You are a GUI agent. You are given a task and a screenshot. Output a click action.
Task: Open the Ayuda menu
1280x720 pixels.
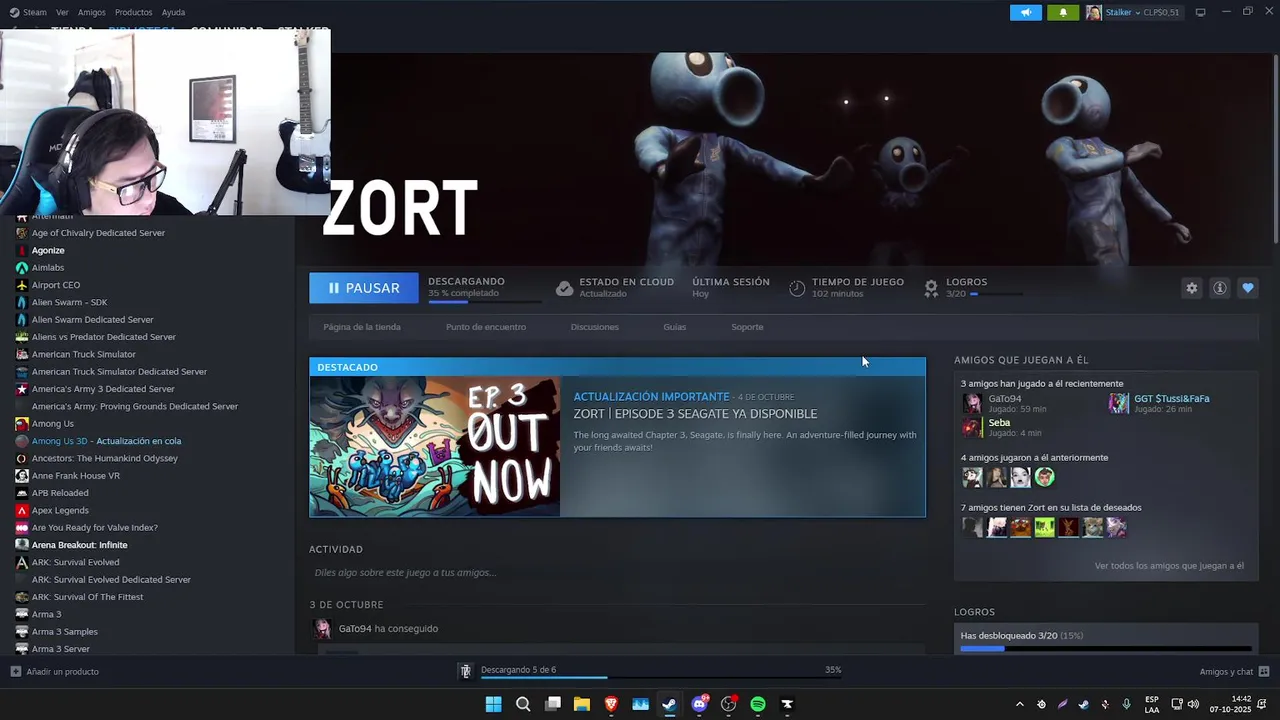pos(173,12)
